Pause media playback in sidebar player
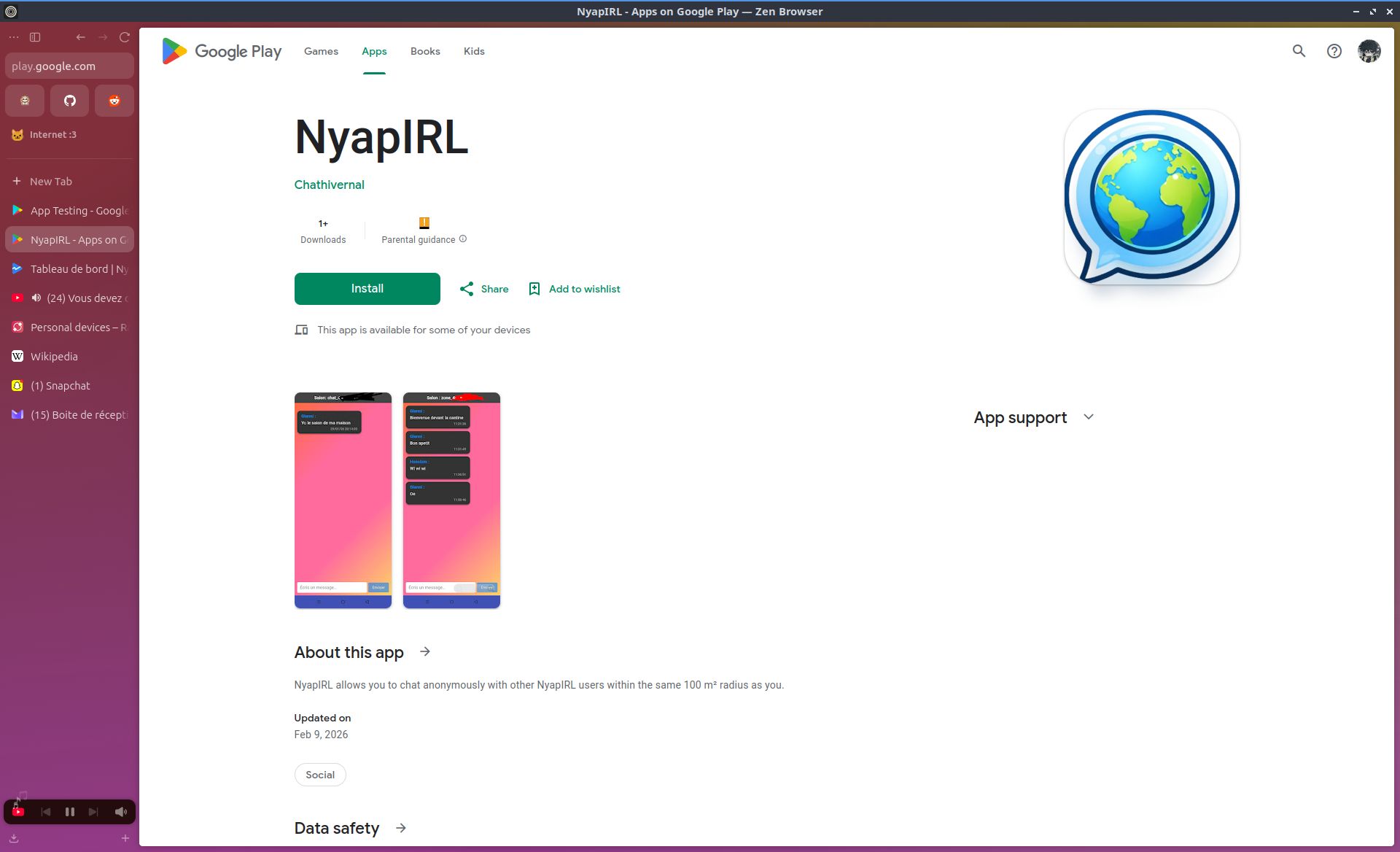Image resolution: width=1400 pixels, height=852 pixels. tap(70, 812)
